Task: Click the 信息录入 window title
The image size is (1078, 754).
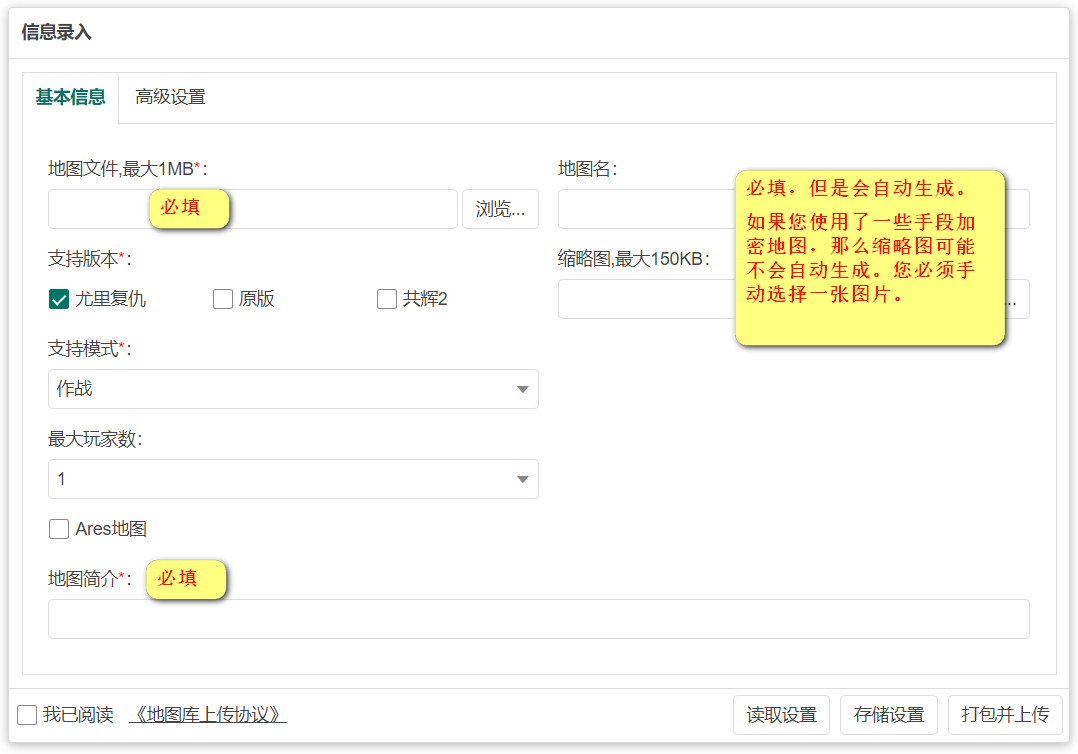Action: pyautogui.click(x=56, y=32)
